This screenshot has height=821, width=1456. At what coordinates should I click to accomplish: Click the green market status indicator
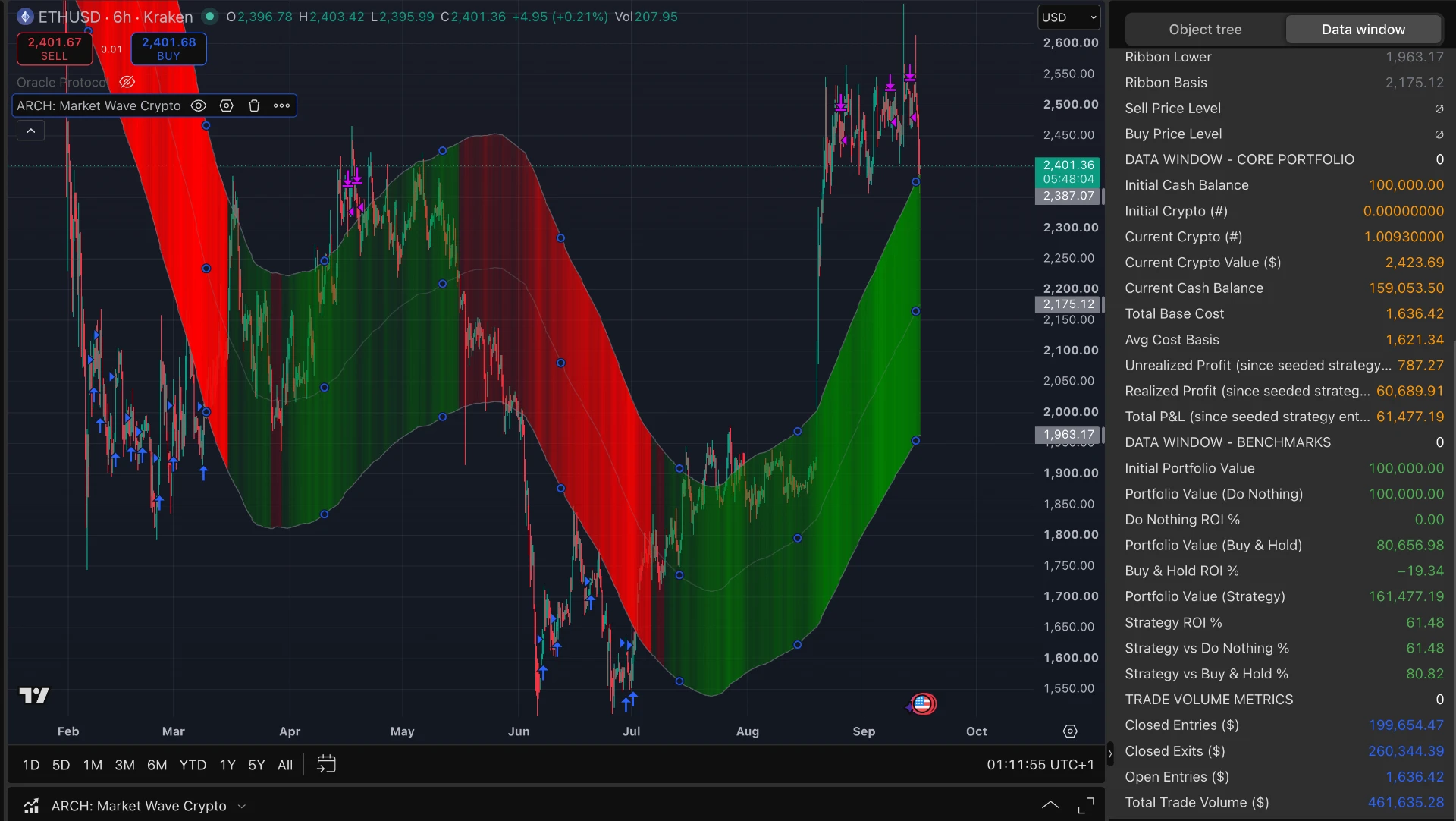coord(209,17)
